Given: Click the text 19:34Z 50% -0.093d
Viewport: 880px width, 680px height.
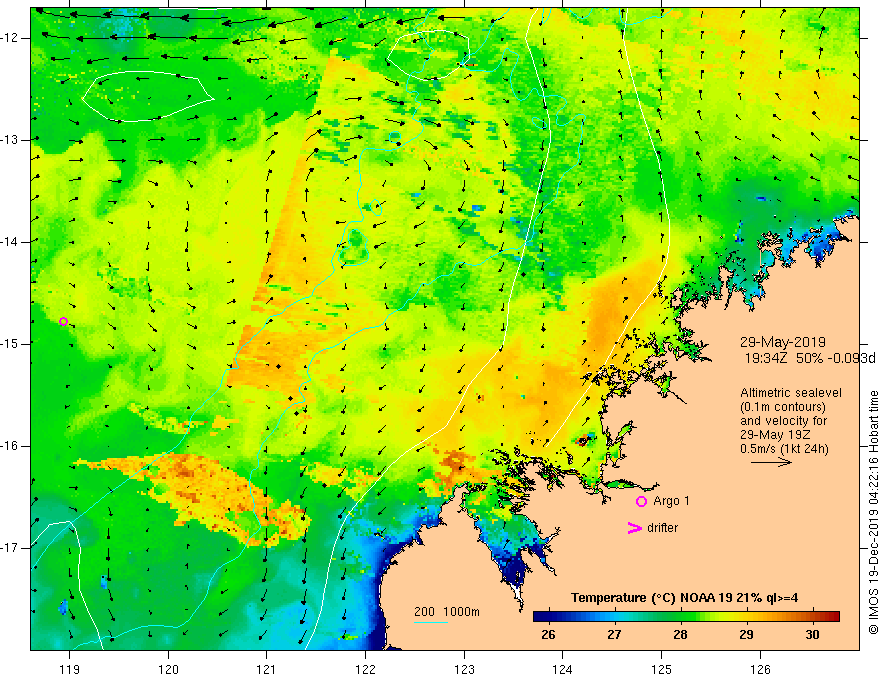Looking at the screenshot, I should pos(810,359).
